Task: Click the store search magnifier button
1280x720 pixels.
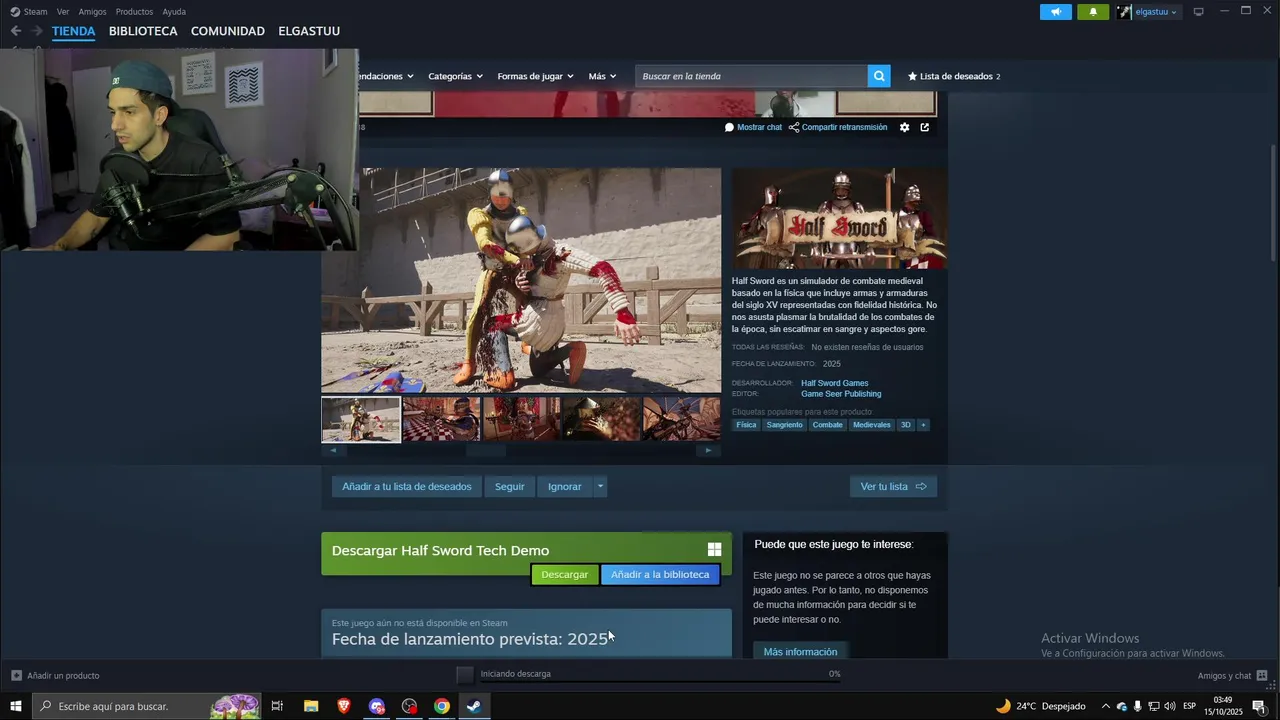Action: coord(879,76)
